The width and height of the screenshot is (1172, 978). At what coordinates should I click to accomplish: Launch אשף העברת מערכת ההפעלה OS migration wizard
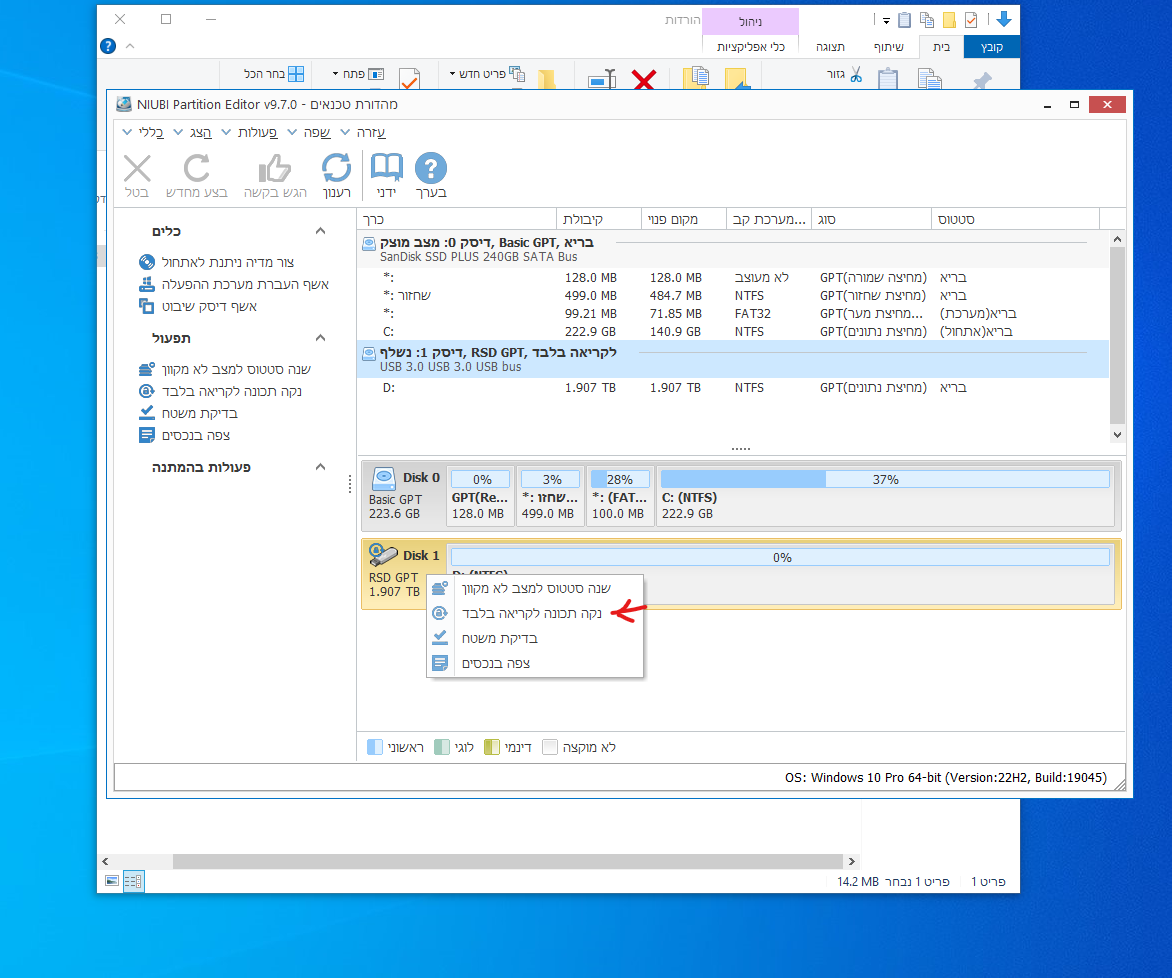tap(234, 284)
